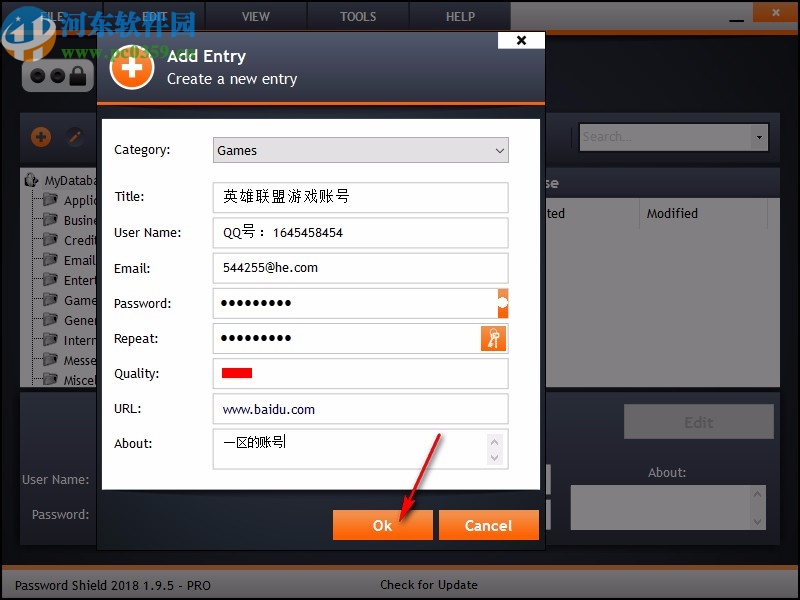This screenshot has height=600, width=800.
Task: Click the plus icon in the Add Entry header
Action: (132, 67)
